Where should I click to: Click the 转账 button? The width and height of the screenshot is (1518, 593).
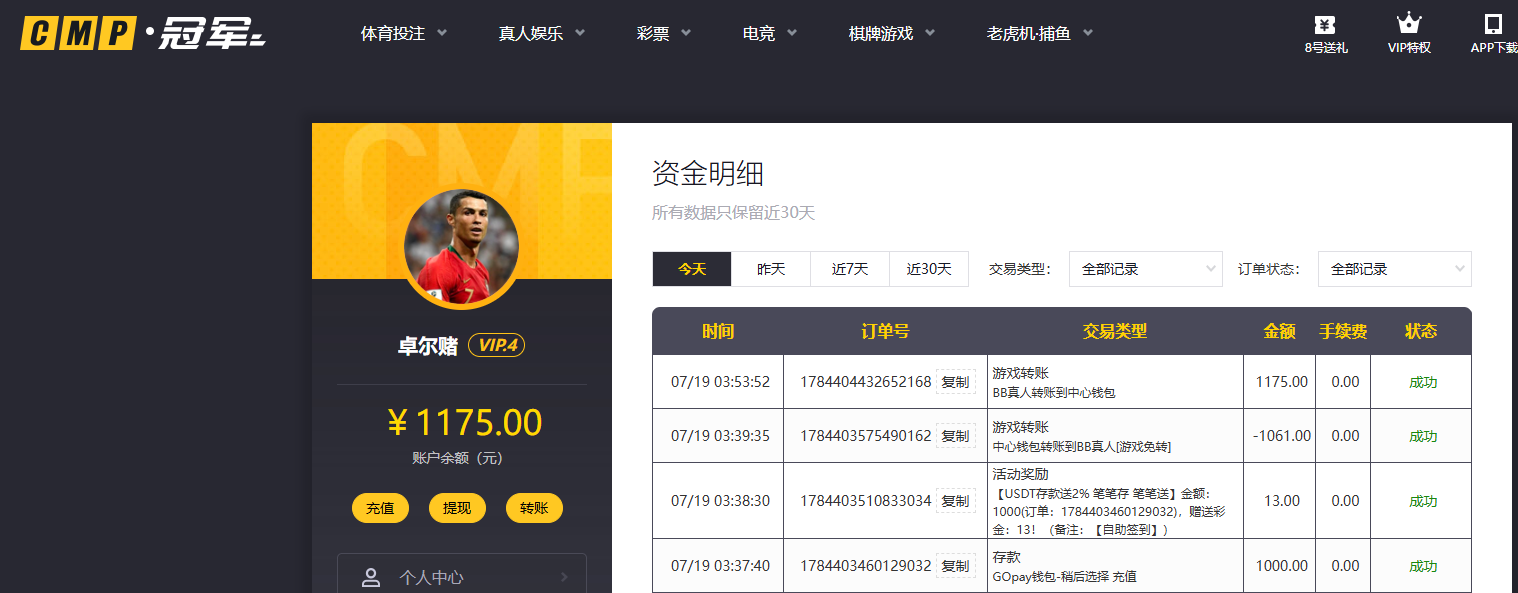(x=534, y=508)
